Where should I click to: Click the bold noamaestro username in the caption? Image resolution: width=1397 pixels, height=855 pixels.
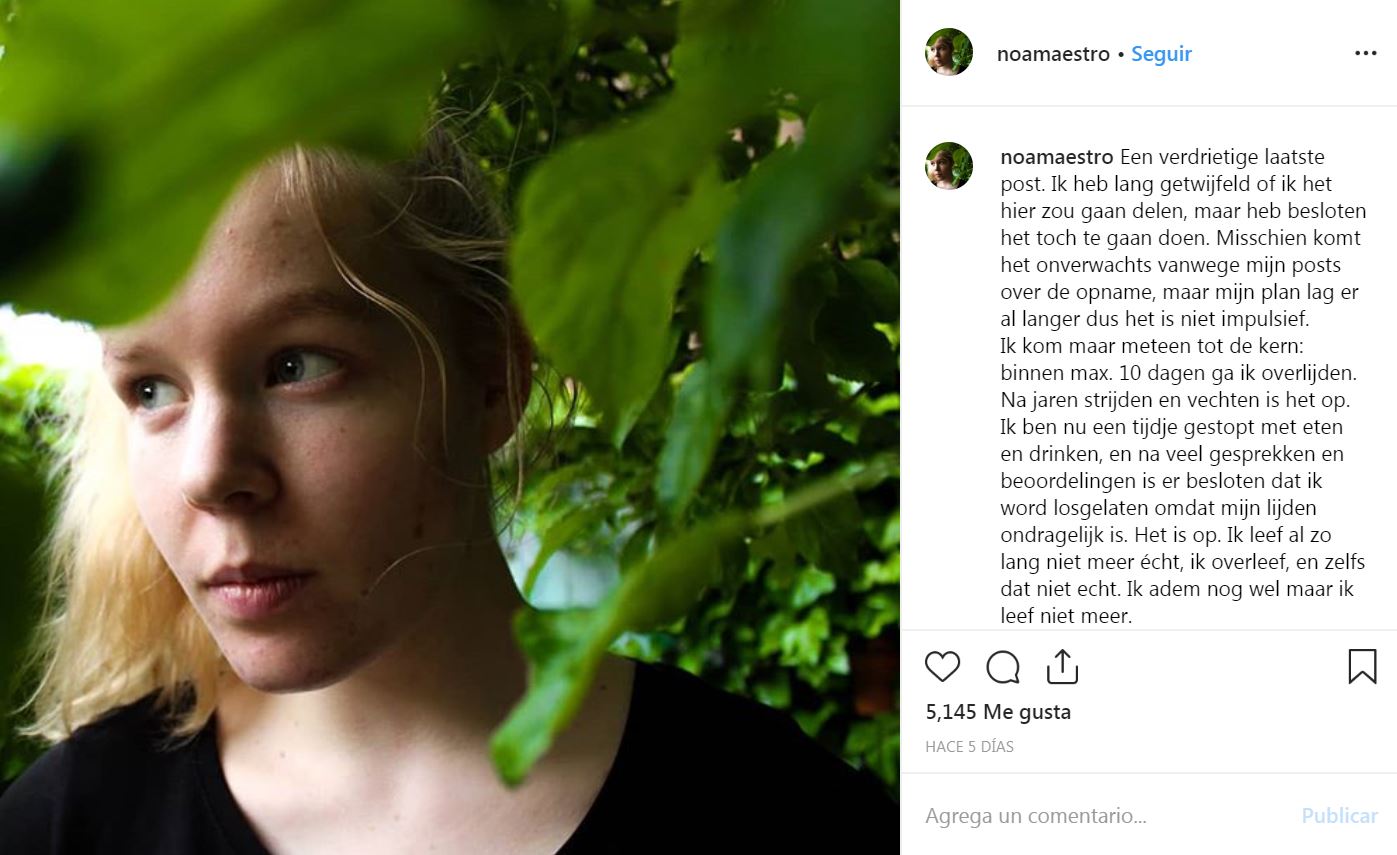(x=1057, y=158)
